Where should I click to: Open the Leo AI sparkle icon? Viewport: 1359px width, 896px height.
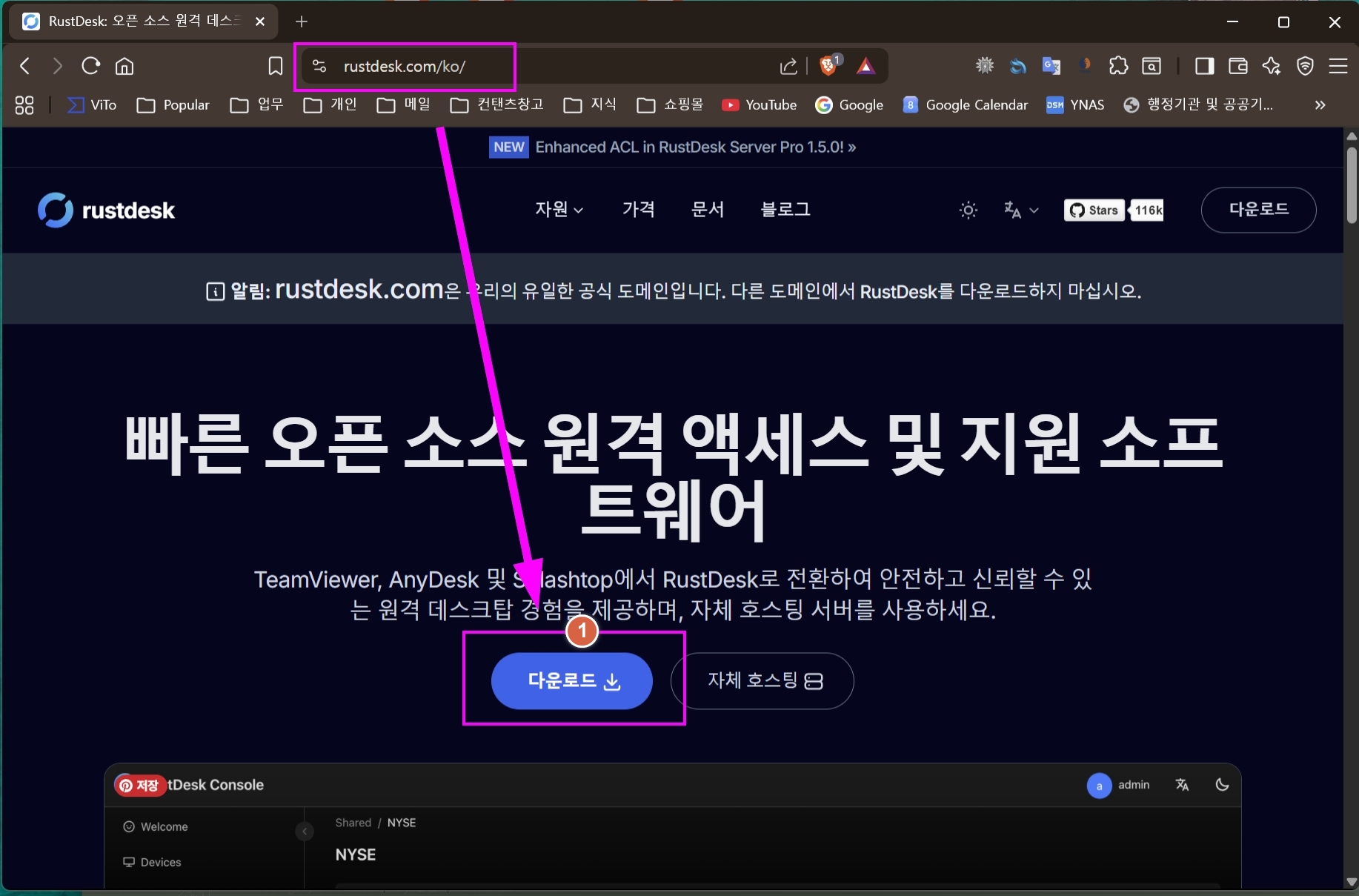coord(1272,66)
